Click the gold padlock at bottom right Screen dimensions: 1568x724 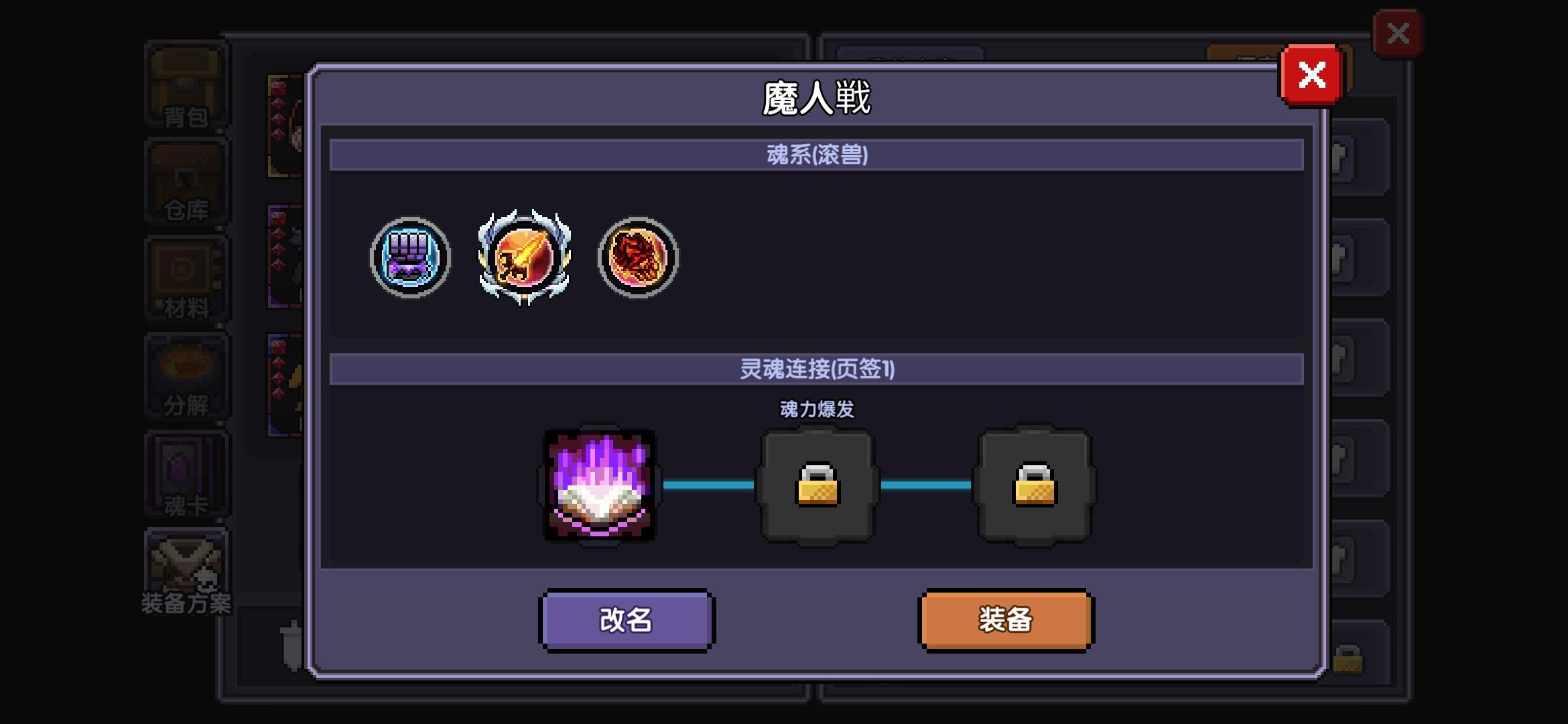(x=1348, y=659)
